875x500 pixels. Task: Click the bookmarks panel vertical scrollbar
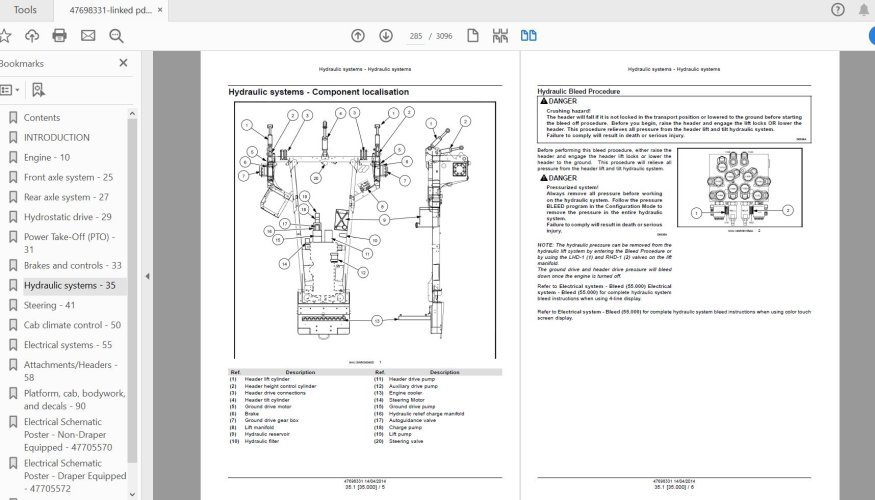(x=132, y=290)
